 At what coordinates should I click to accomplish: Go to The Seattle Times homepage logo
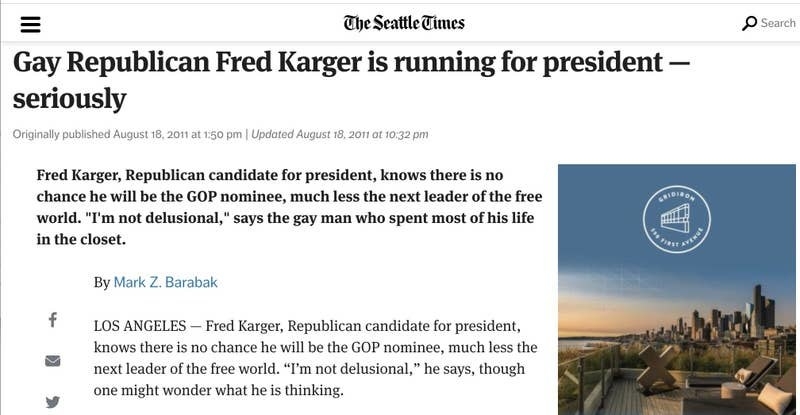(x=404, y=23)
